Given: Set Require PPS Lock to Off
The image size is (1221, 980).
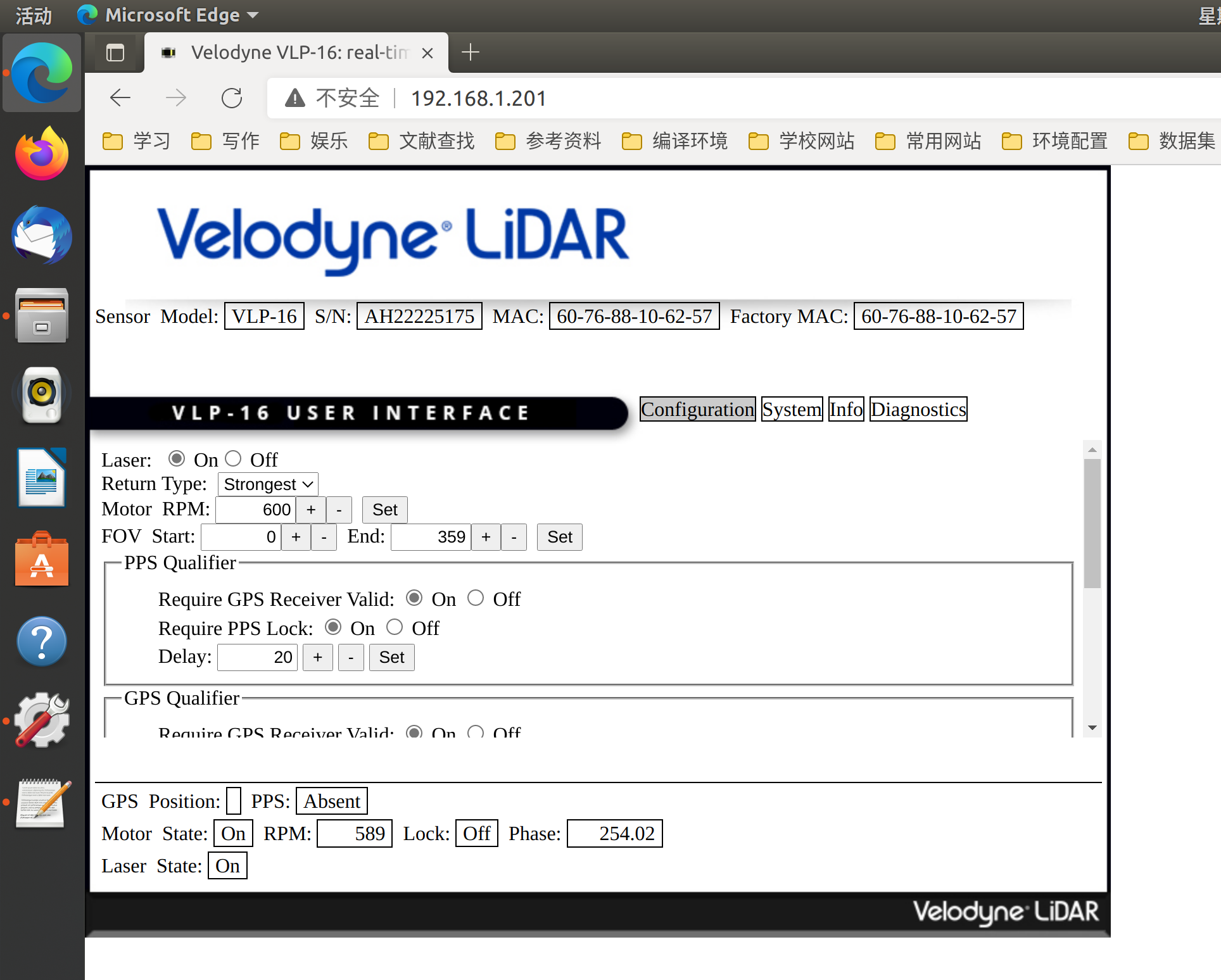Looking at the screenshot, I should (394, 627).
